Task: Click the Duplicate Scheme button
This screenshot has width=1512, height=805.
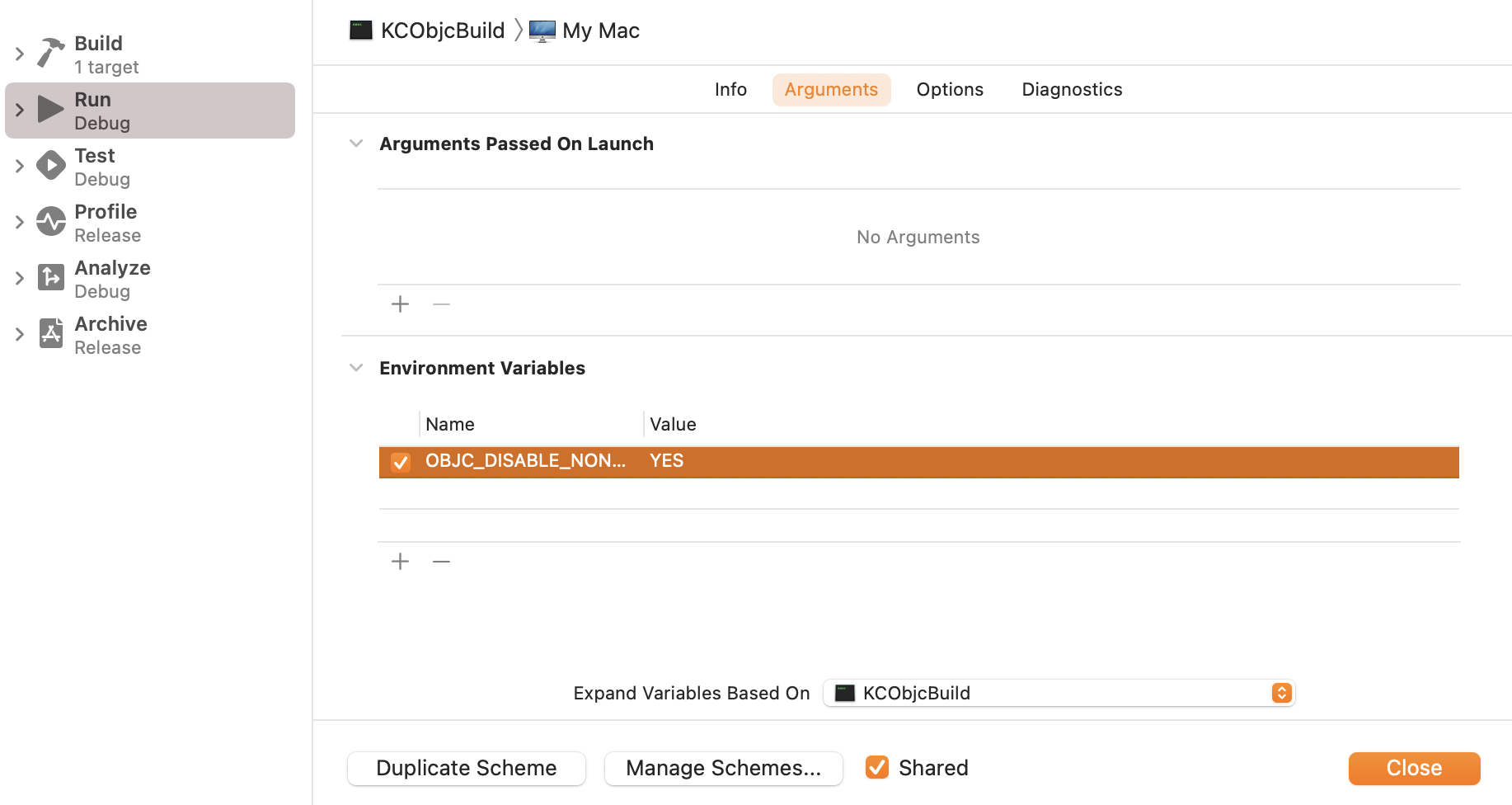Action: point(467,768)
